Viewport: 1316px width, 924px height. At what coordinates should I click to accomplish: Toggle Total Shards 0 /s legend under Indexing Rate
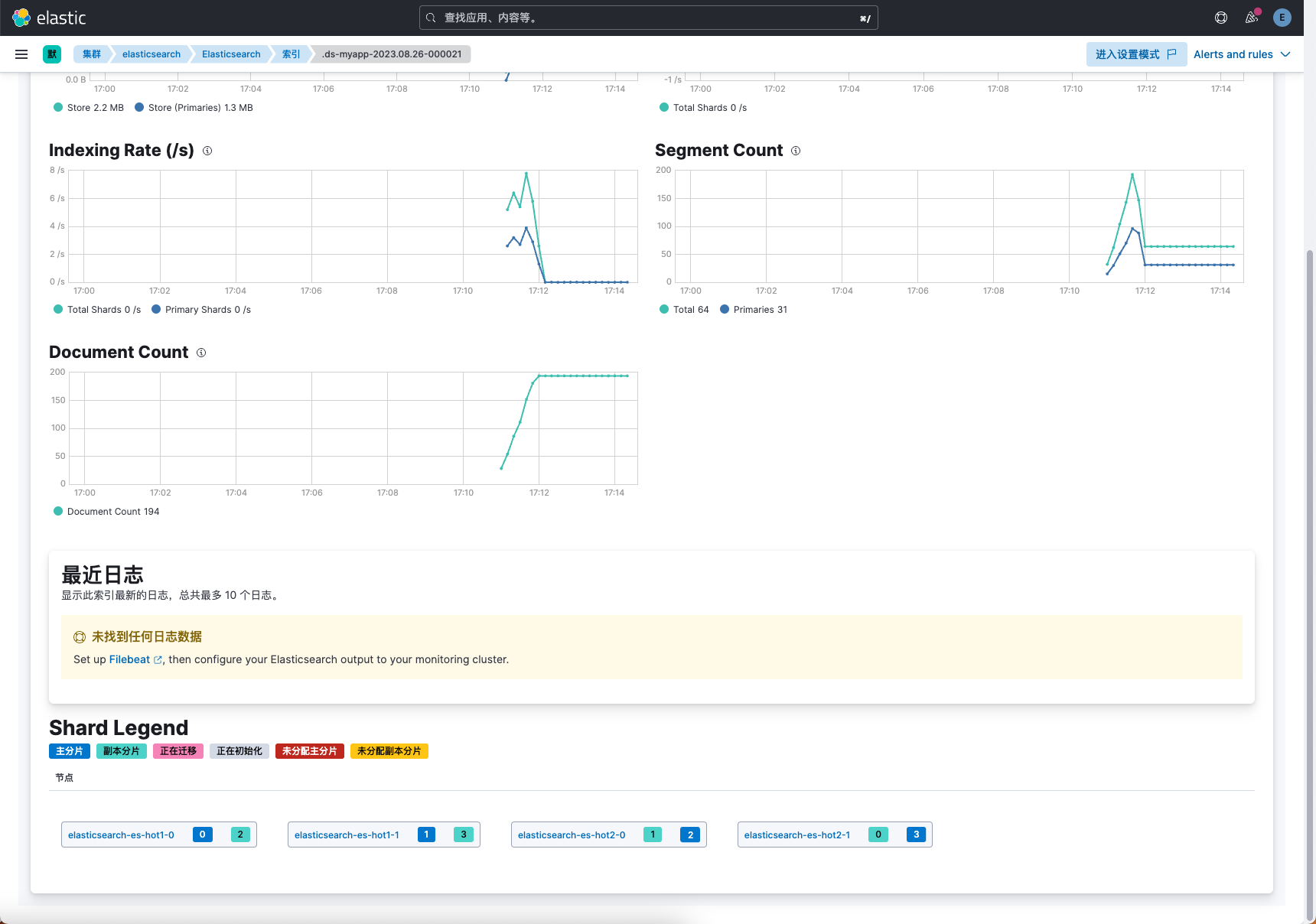[97, 310]
